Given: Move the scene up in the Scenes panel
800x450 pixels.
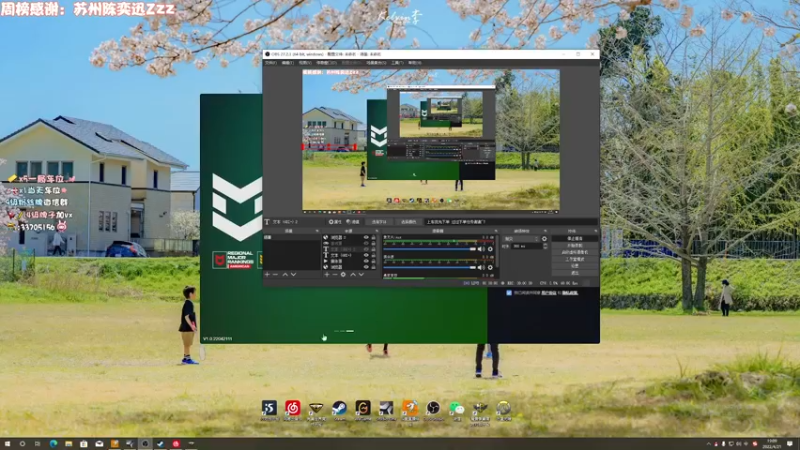Looking at the screenshot, I should click(x=285, y=274).
